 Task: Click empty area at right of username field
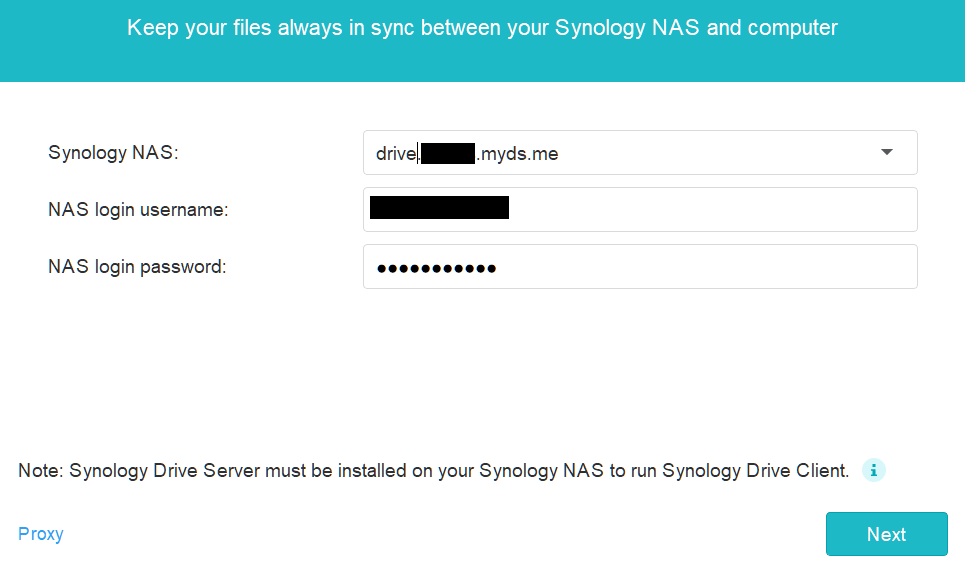pos(714,209)
